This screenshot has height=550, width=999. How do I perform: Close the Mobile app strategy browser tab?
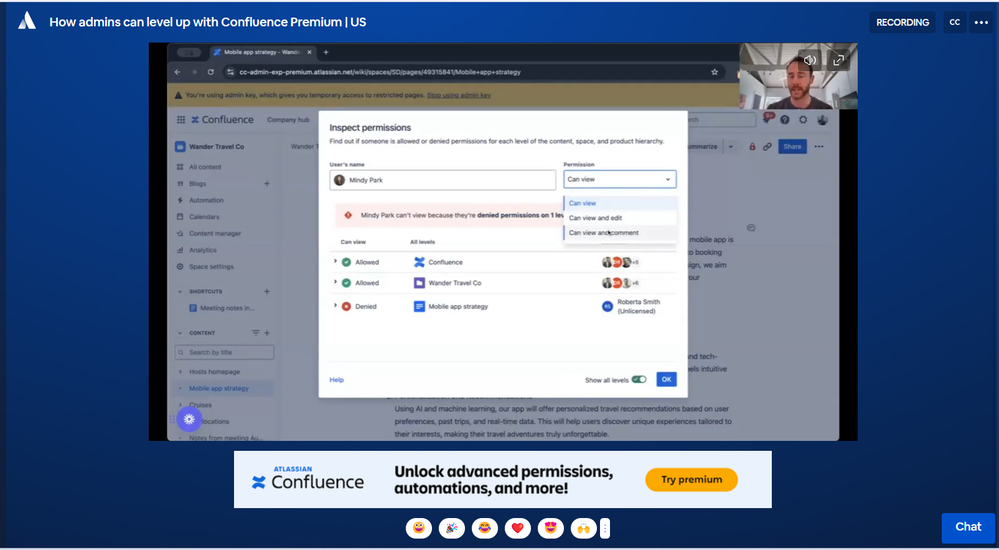[310, 52]
